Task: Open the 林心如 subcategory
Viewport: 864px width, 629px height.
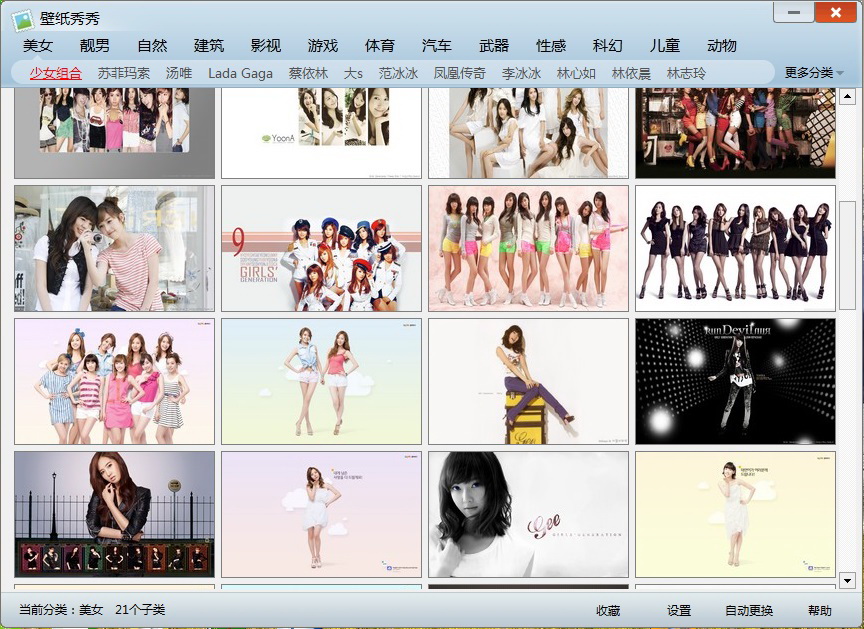Action: pyautogui.click(x=576, y=73)
